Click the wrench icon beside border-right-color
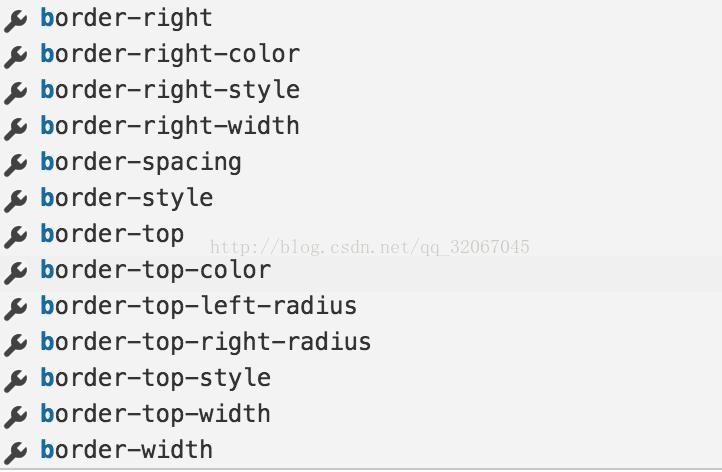 click(x=16, y=57)
